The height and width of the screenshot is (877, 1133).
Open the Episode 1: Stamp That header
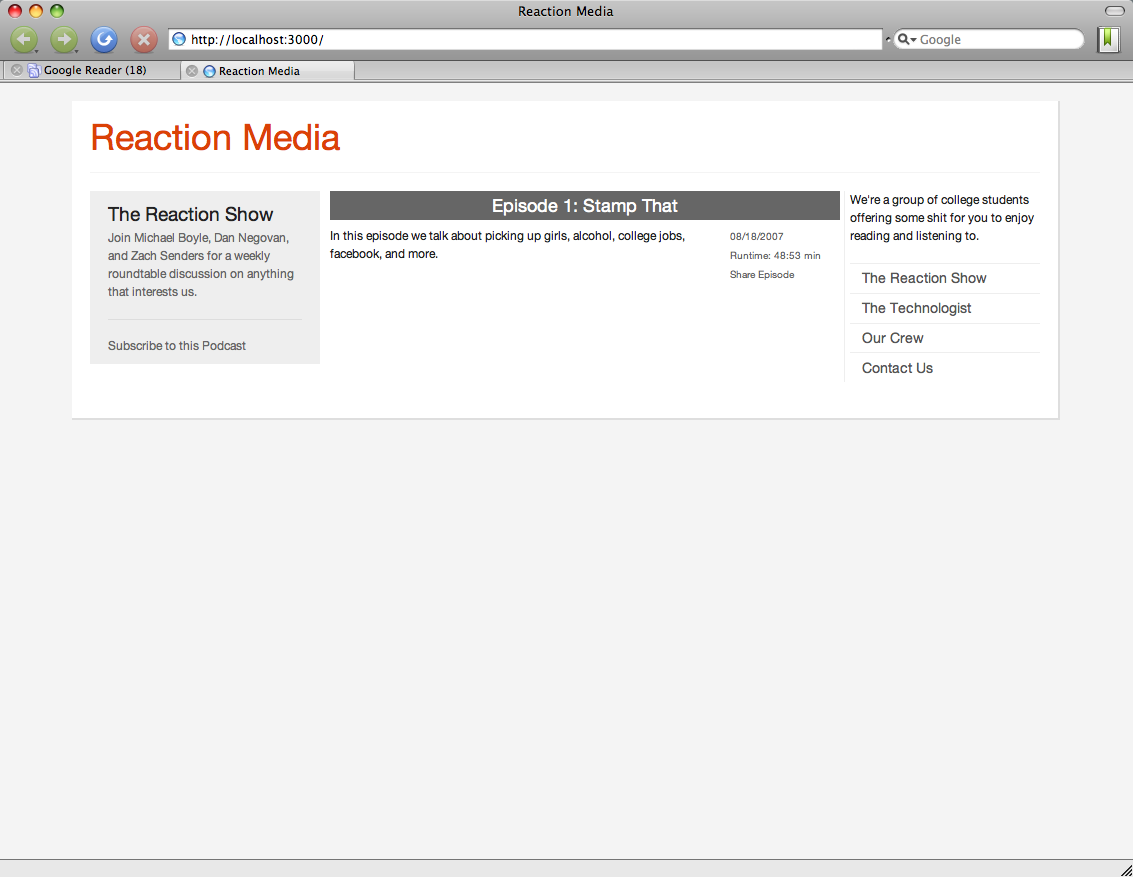(585, 206)
